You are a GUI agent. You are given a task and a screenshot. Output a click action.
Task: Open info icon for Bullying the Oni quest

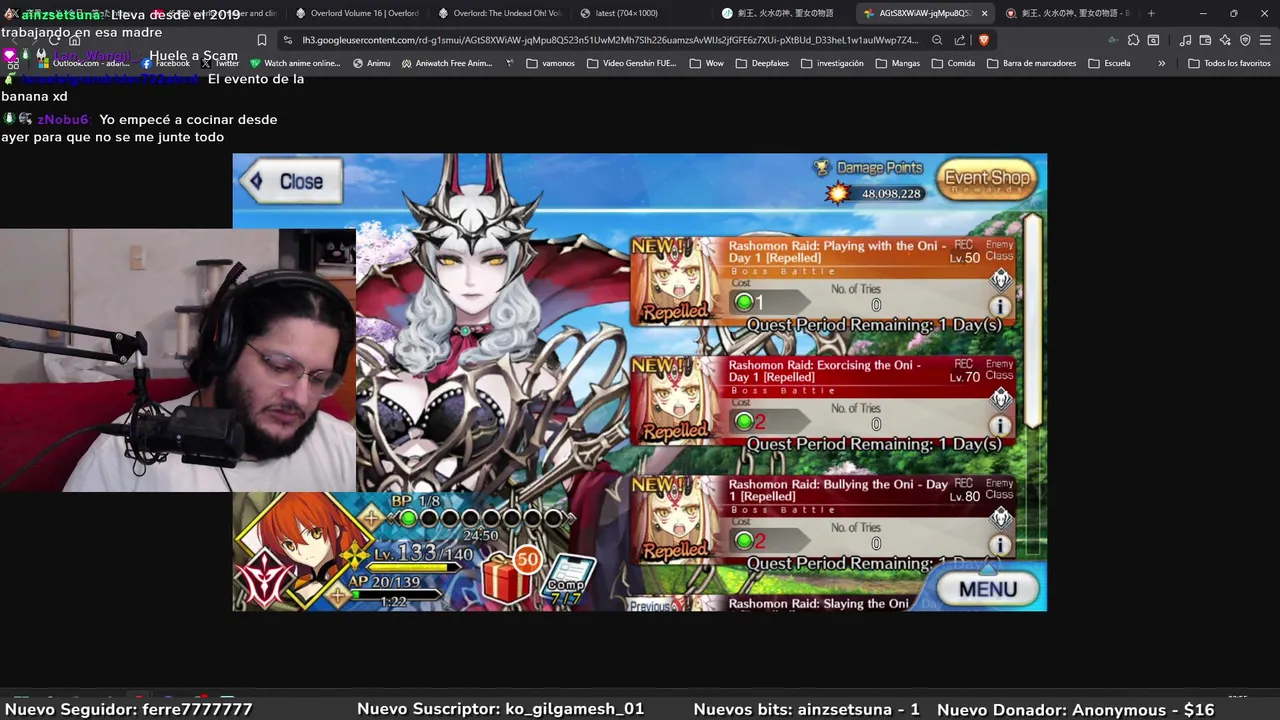pyautogui.click(x=999, y=545)
